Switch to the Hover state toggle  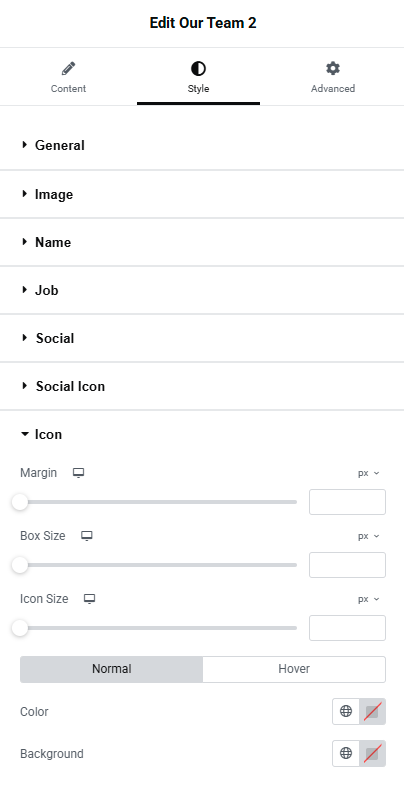pyautogui.click(x=294, y=669)
